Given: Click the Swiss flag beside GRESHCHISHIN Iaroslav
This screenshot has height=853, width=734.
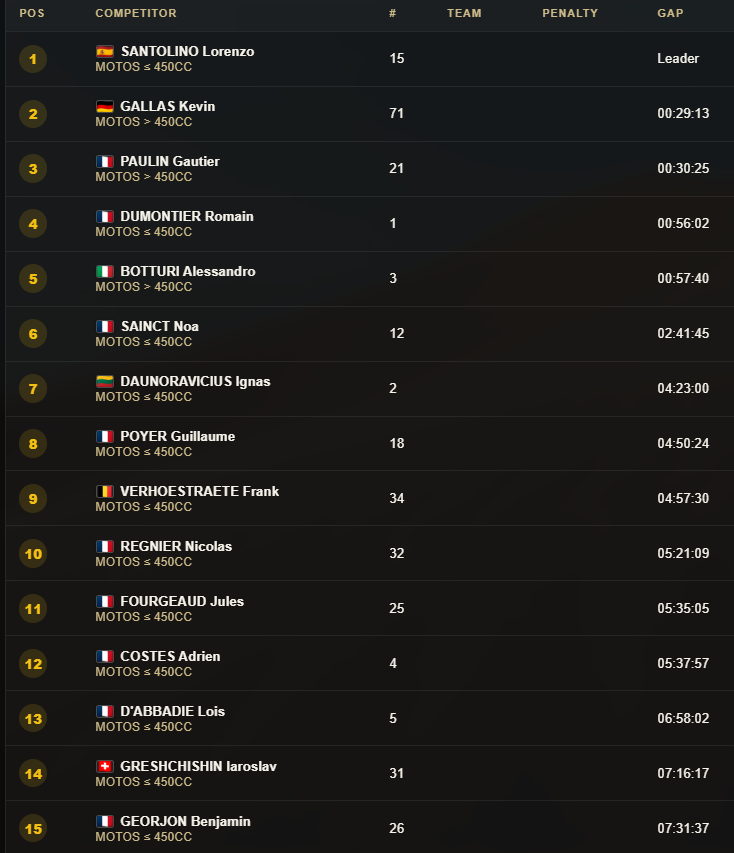Looking at the screenshot, I should 104,766.
